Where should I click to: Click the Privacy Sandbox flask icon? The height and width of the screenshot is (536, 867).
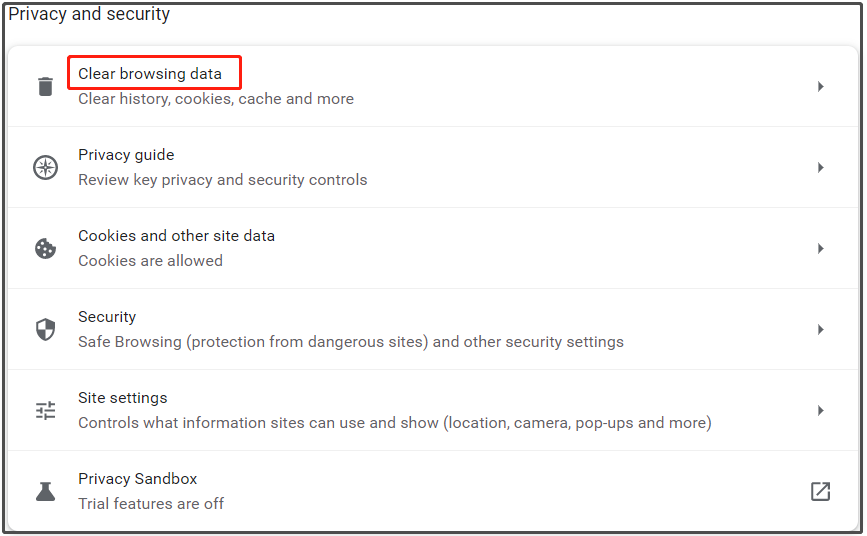pyautogui.click(x=45, y=491)
